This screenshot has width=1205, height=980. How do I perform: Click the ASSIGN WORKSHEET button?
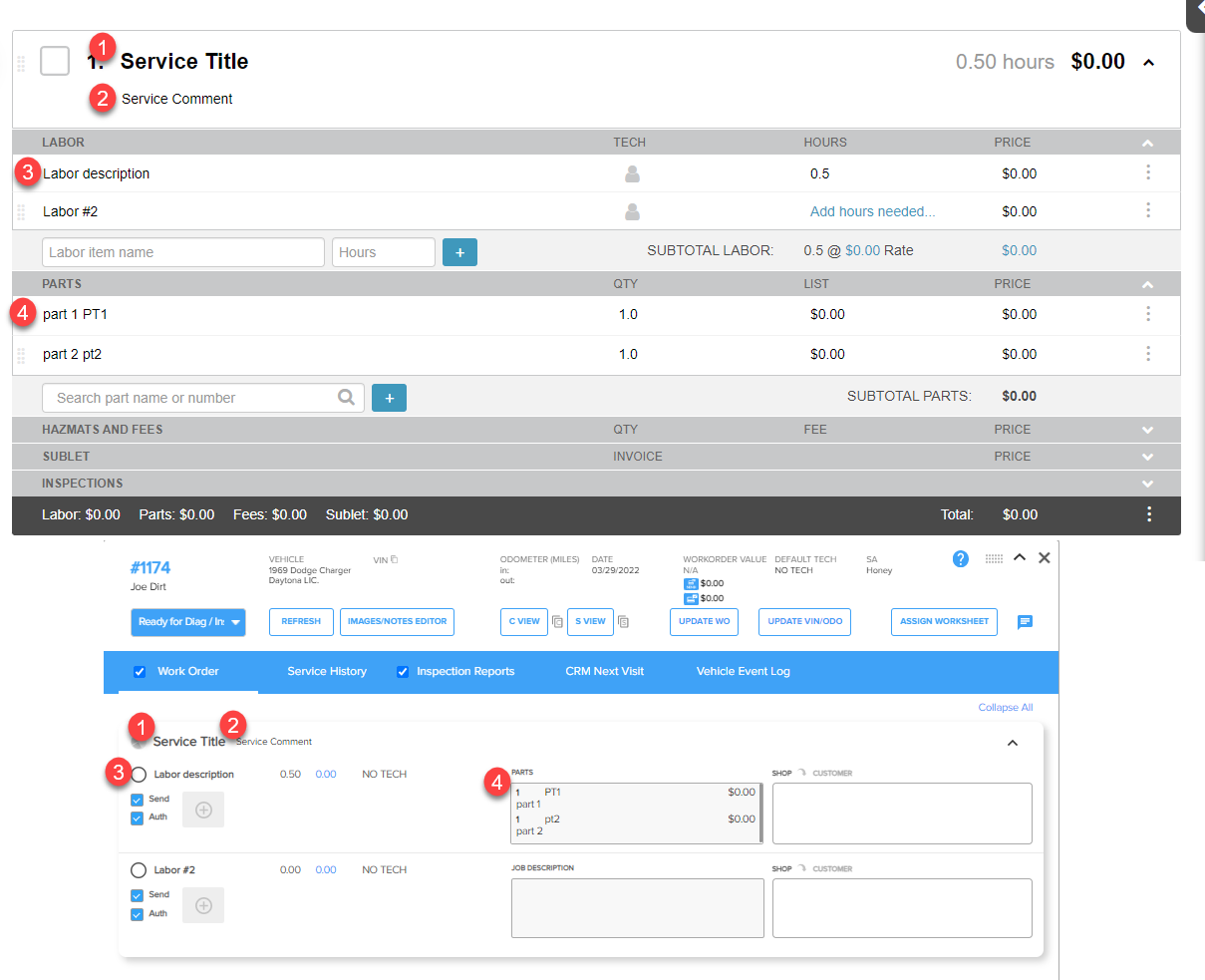coord(944,622)
